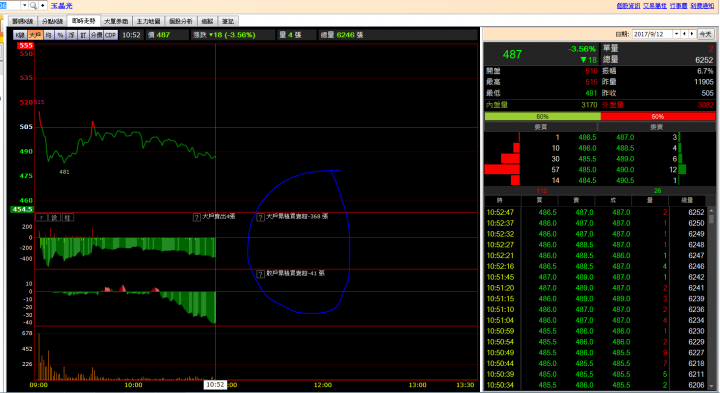Click the ? help icon in the sub-chart's button group
The image size is (720, 393).
pos(41,218)
